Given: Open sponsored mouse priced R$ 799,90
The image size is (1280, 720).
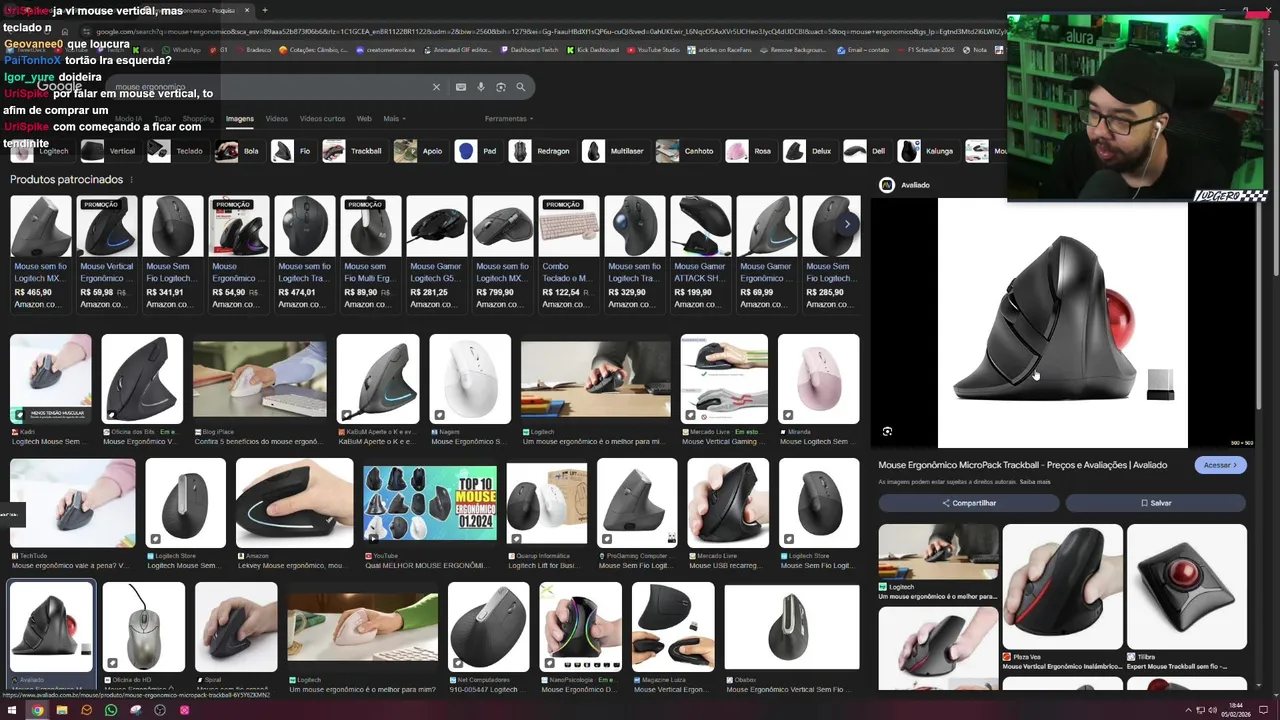Looking at the screenshot, I should pos(503,254).
